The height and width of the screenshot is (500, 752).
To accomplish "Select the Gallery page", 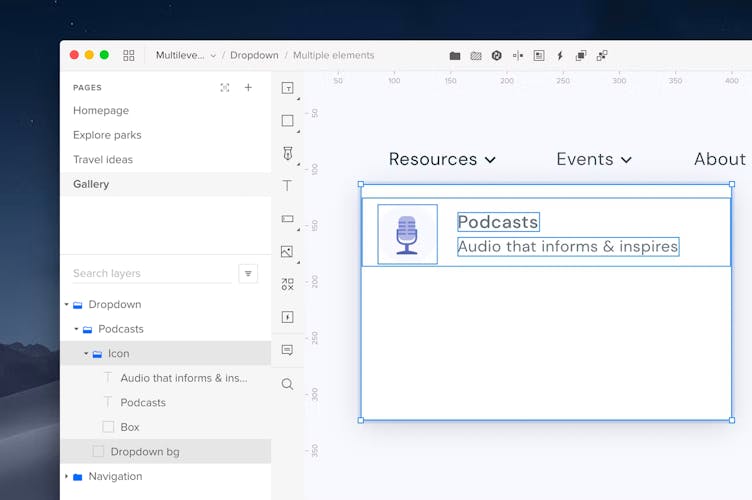I will (165, 184).
